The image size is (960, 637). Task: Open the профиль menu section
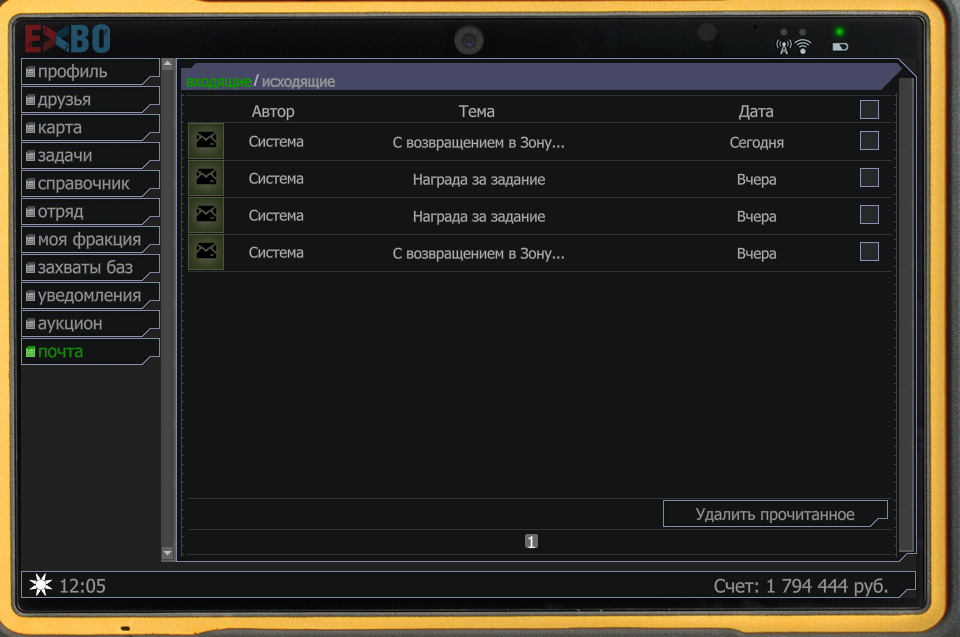pos(90,72)
